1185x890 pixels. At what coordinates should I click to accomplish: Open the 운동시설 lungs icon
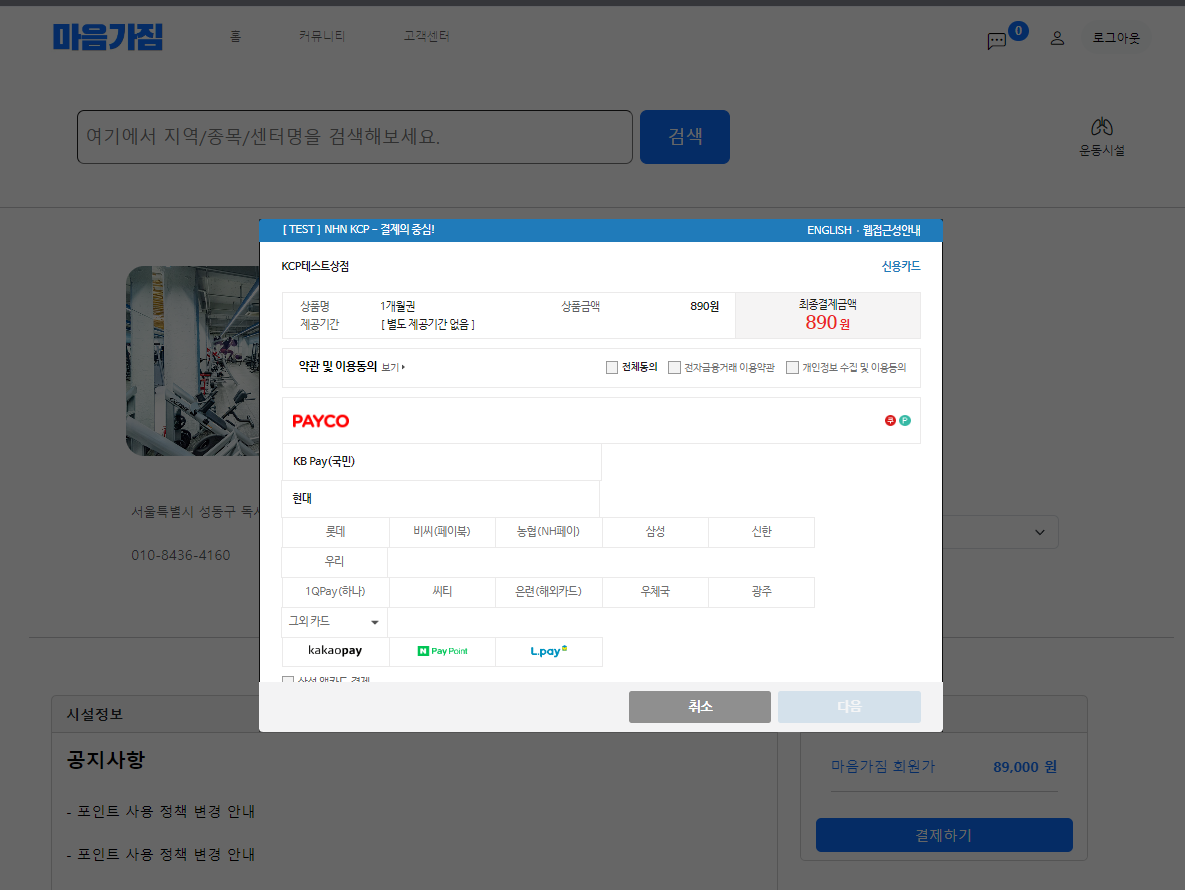(x=1101, y=127)
